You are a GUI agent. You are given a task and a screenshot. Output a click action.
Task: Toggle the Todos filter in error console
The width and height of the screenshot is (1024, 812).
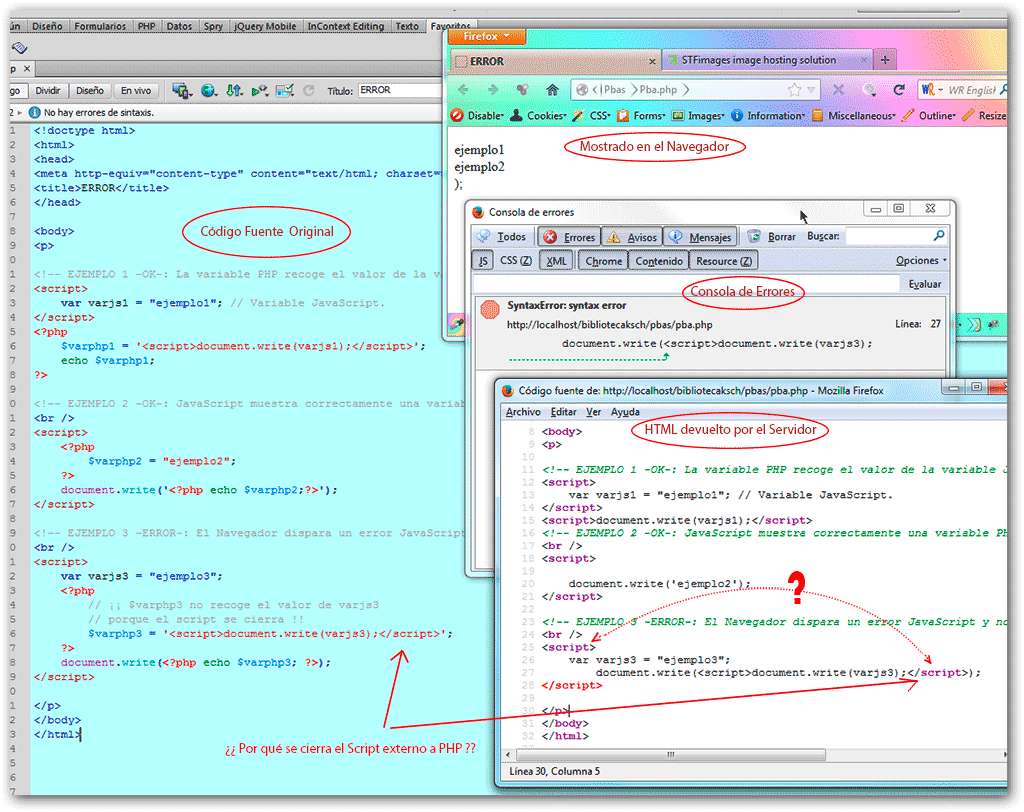coord(502,236)
